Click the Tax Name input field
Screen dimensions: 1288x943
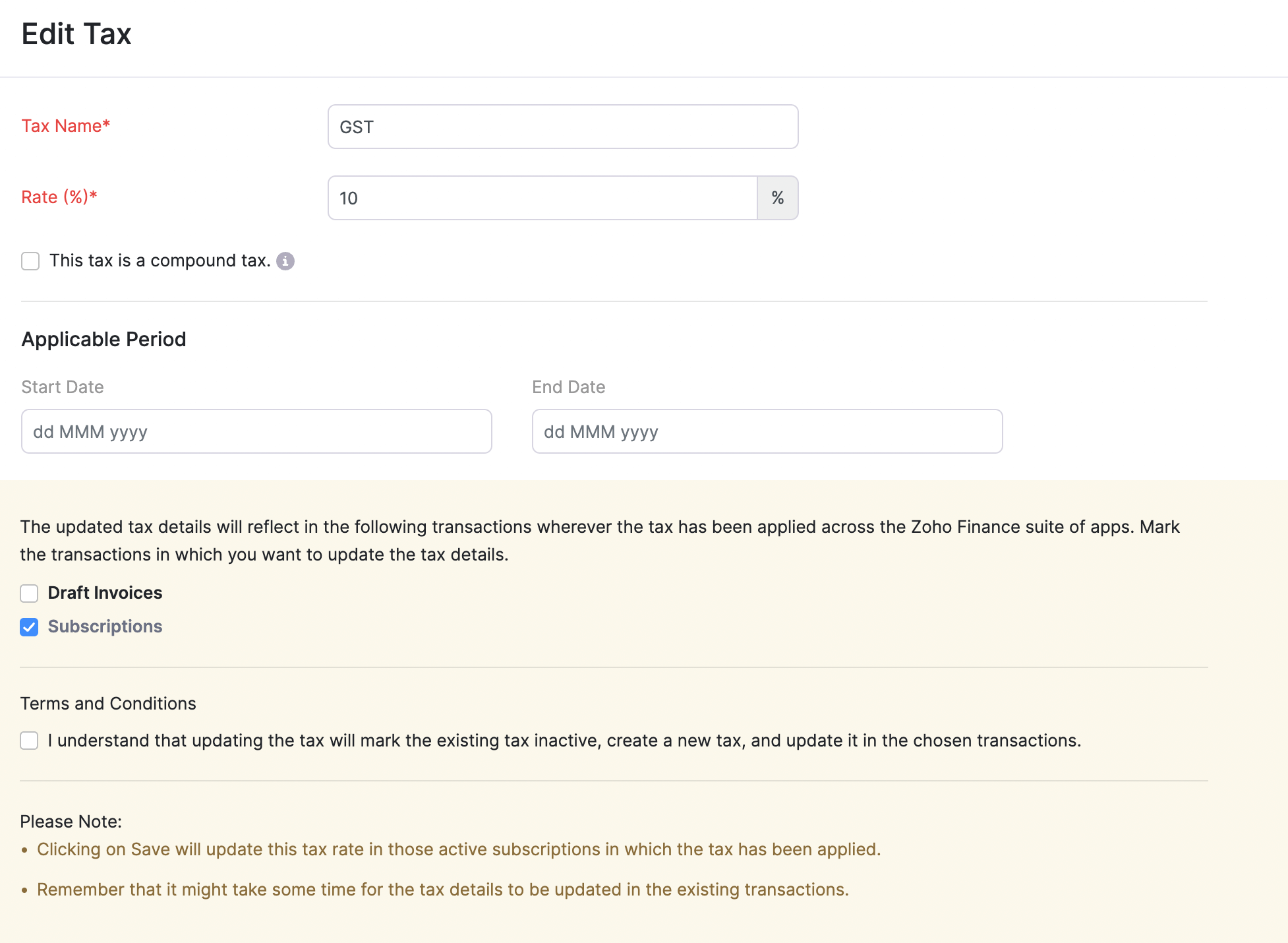(562, 126)
